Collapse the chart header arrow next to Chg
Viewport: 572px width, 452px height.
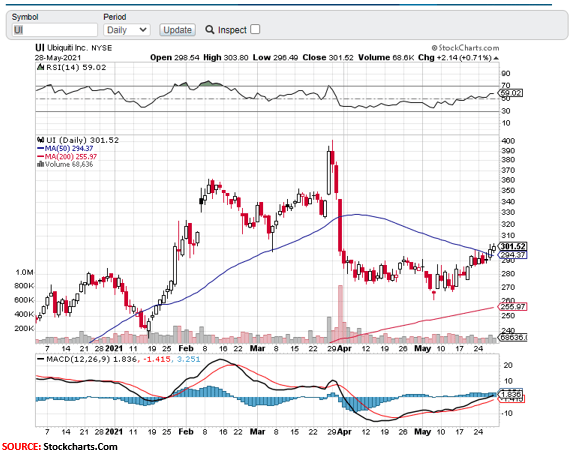(496, 58)
